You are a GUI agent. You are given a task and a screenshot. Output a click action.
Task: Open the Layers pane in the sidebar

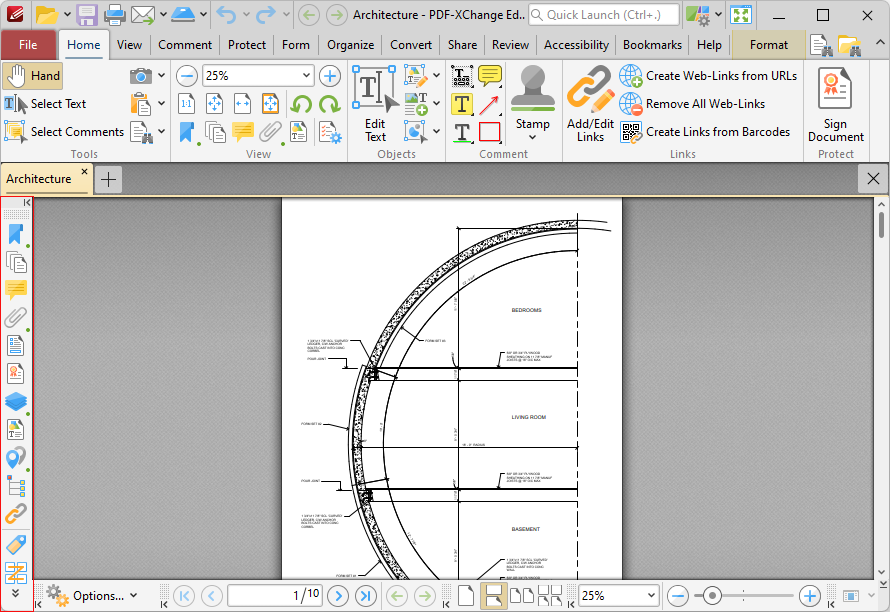click(x=15, y=401)
